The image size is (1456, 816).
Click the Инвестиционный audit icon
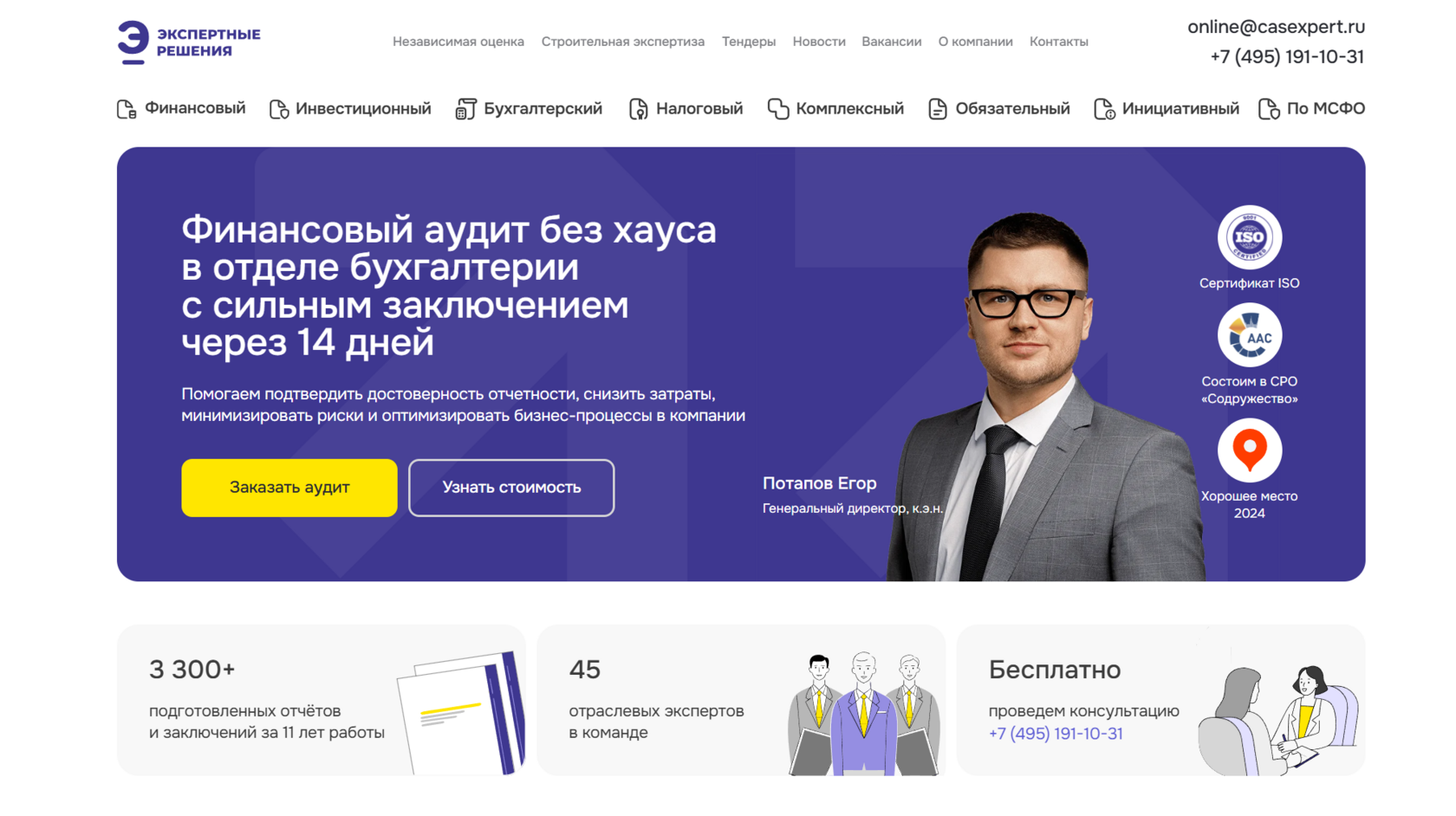point(278,109)
